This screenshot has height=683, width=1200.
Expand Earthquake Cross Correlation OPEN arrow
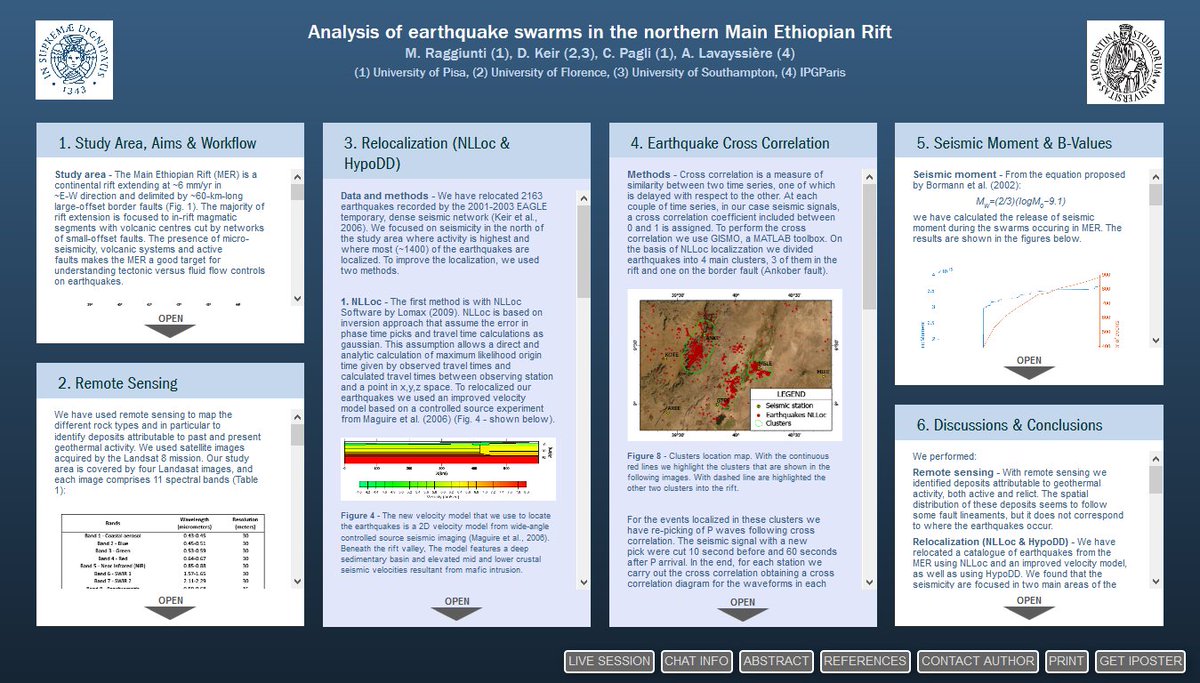coord(743,608)
